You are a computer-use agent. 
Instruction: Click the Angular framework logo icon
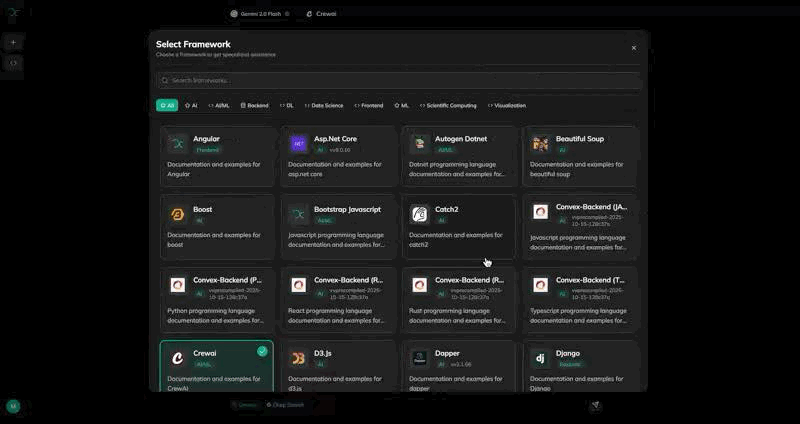[178, 144]
